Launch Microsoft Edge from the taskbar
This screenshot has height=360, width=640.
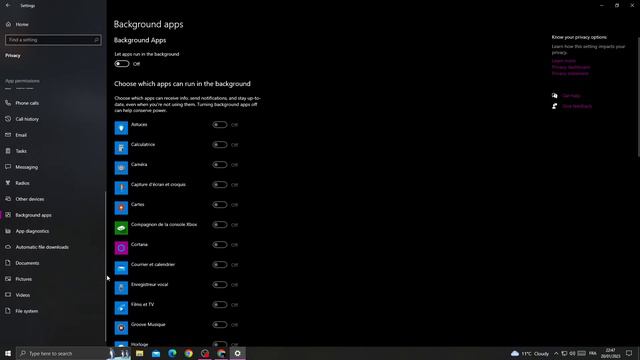172,353
